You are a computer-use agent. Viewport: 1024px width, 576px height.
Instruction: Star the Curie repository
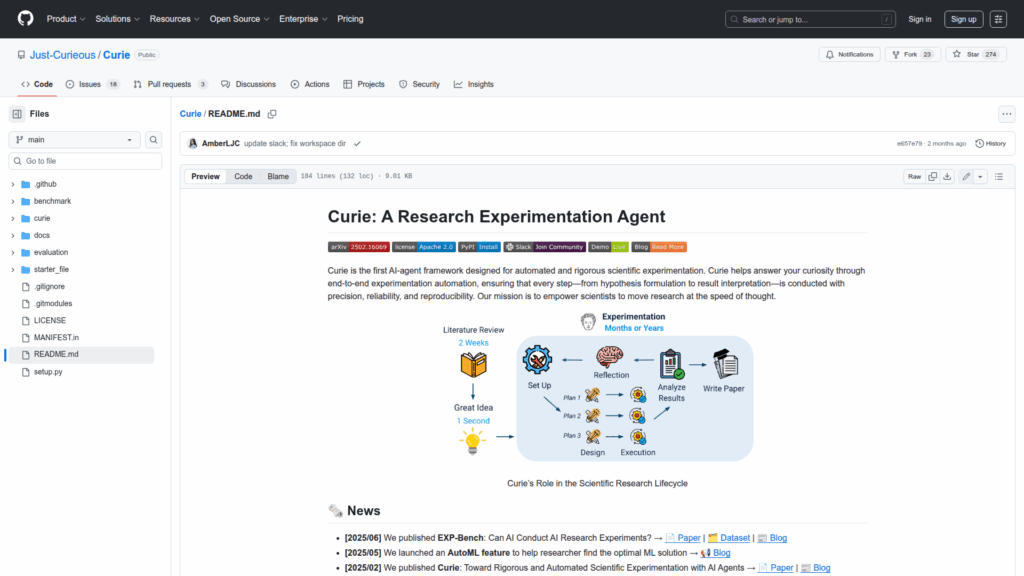(976, 55)
